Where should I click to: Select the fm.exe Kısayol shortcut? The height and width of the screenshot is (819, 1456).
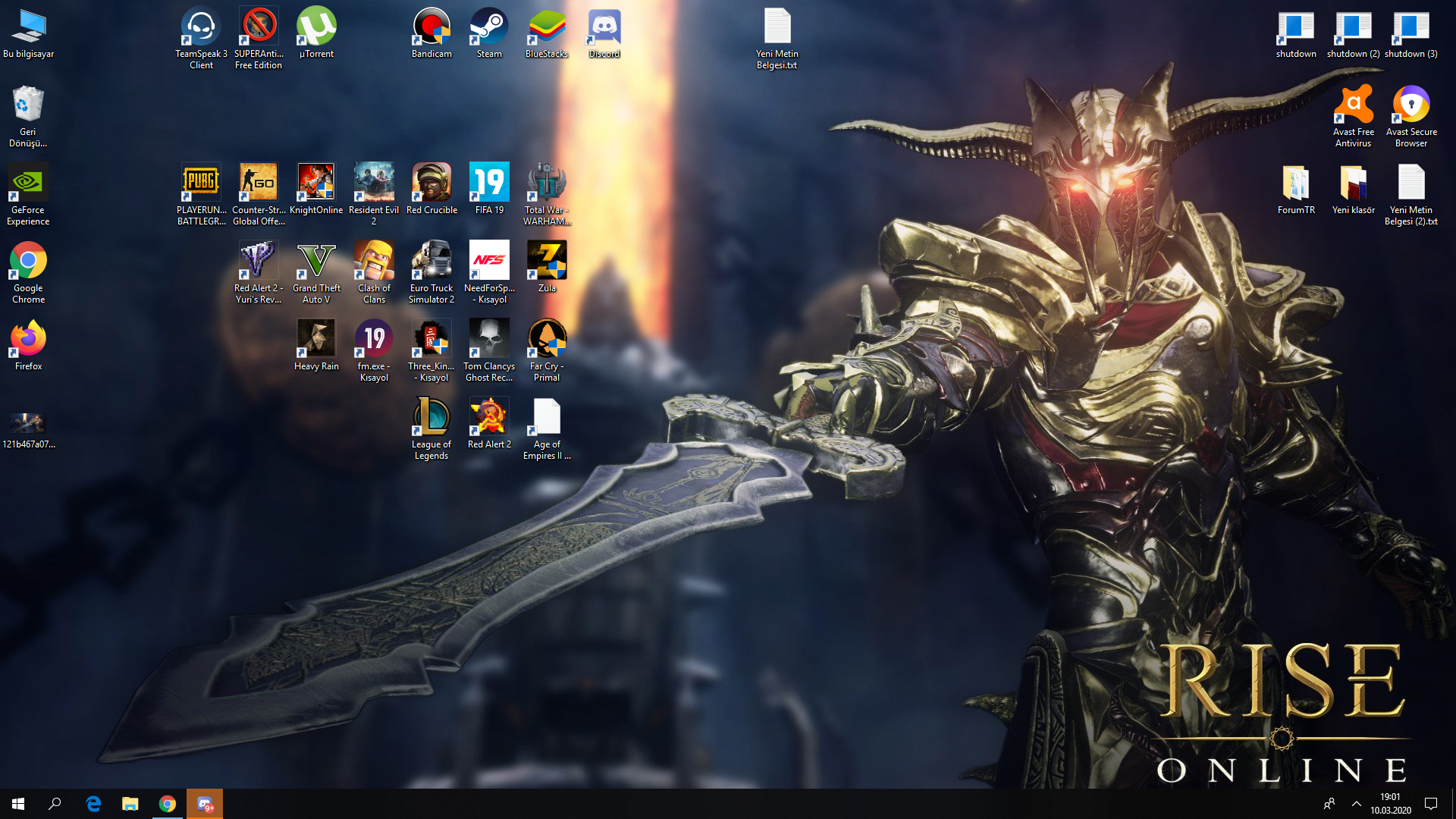pyautogui.click(x=375, y=350)
